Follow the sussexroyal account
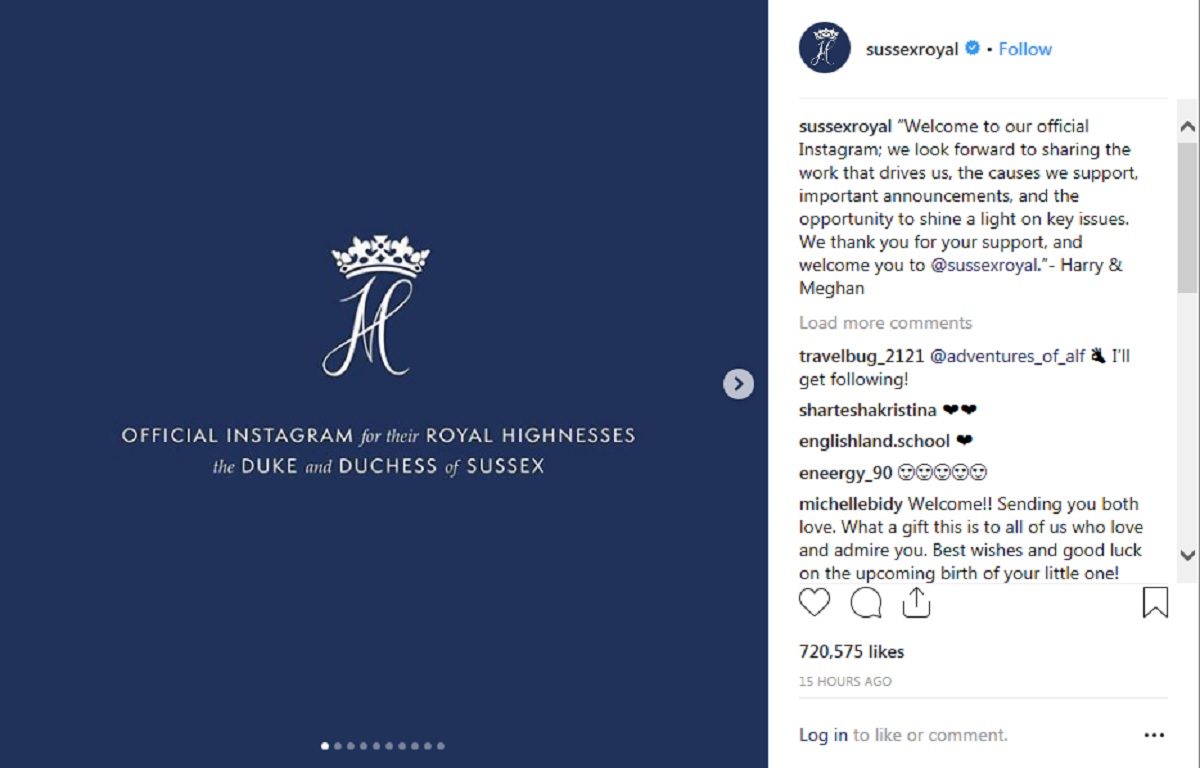 coord(1025,49)
